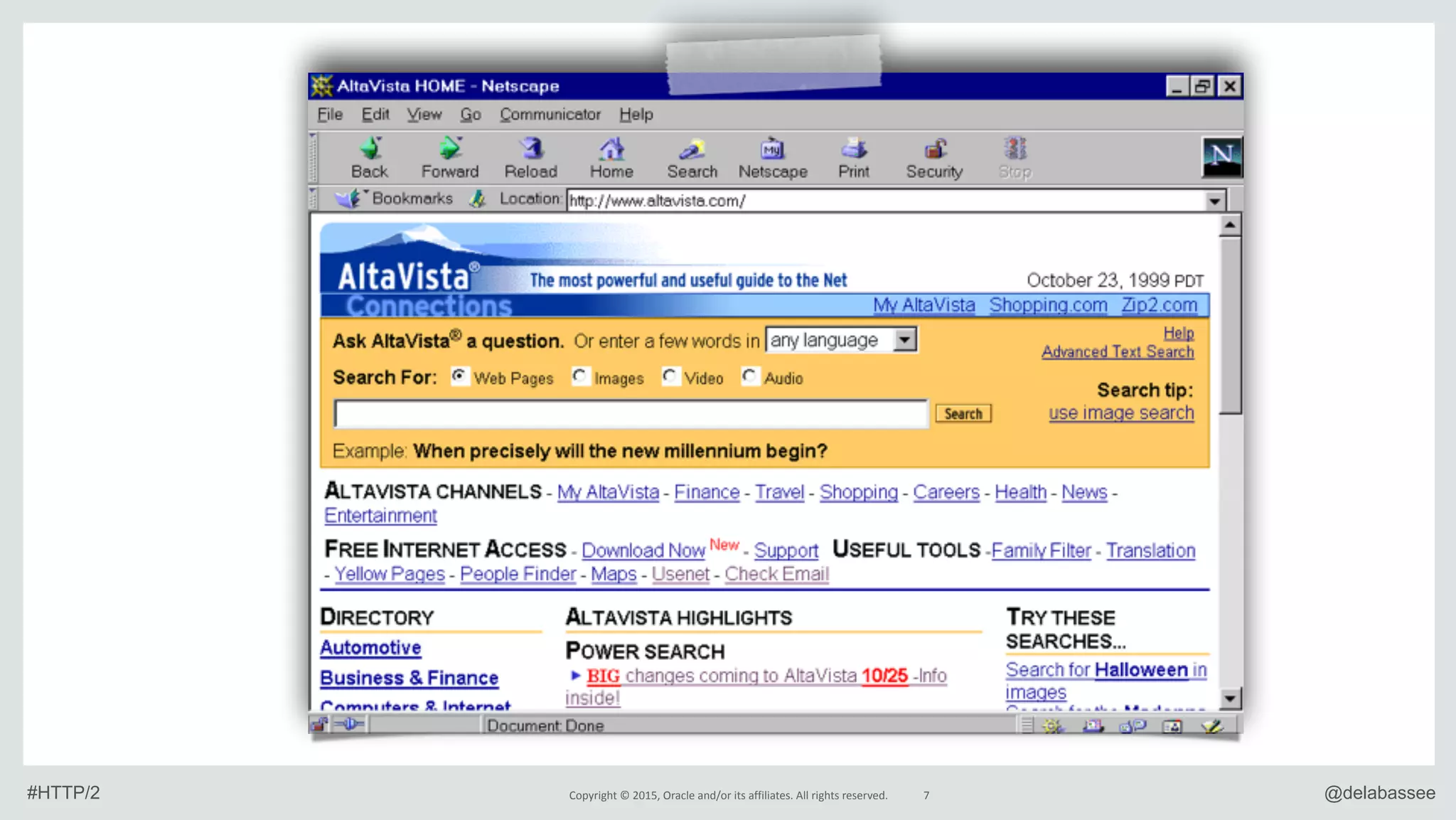Click the Netscape icon in the title bar
Screen dimensions: 1456x820
(x=322, y=86)
